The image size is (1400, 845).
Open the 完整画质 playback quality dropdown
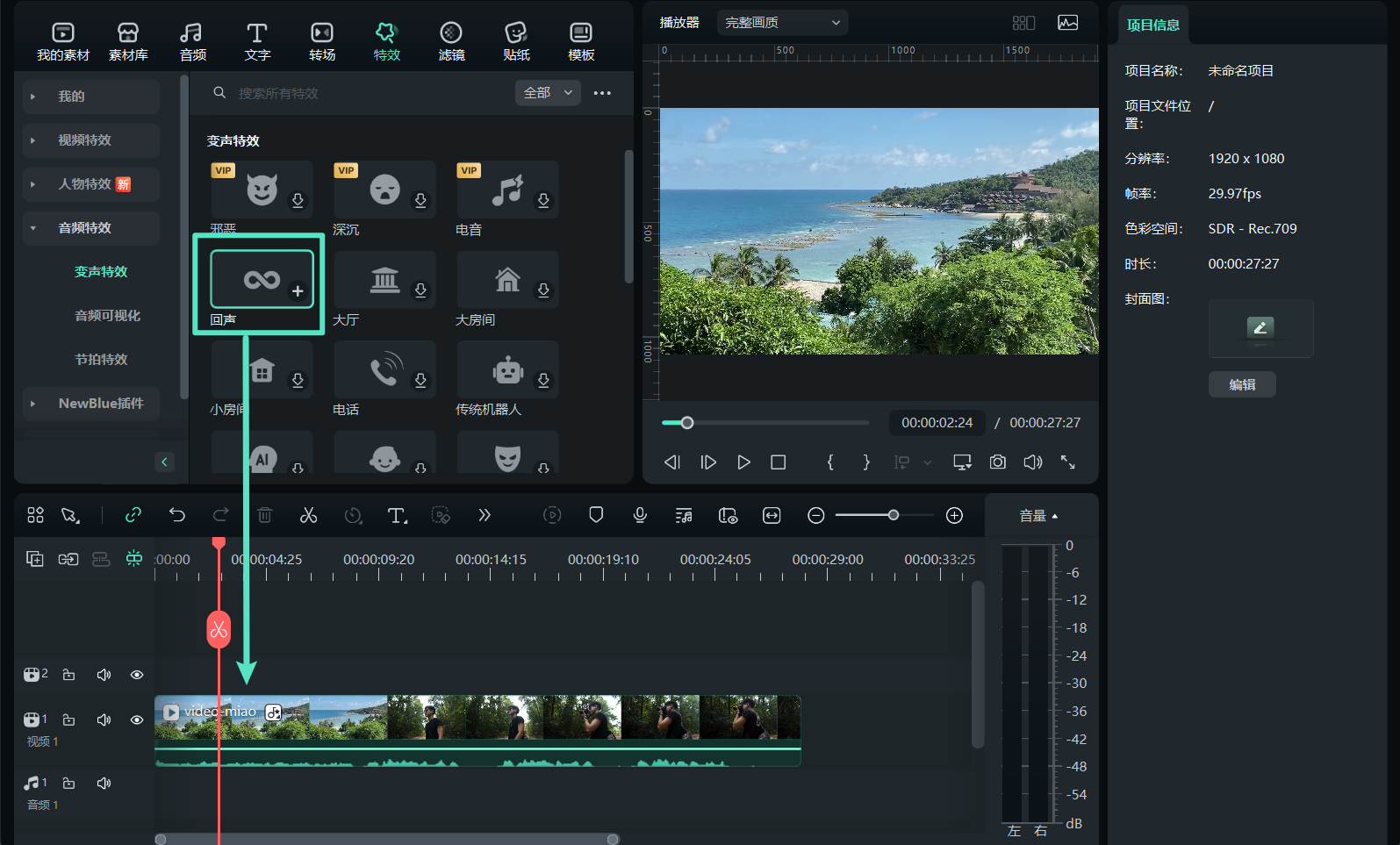click(x=781, y=23)
